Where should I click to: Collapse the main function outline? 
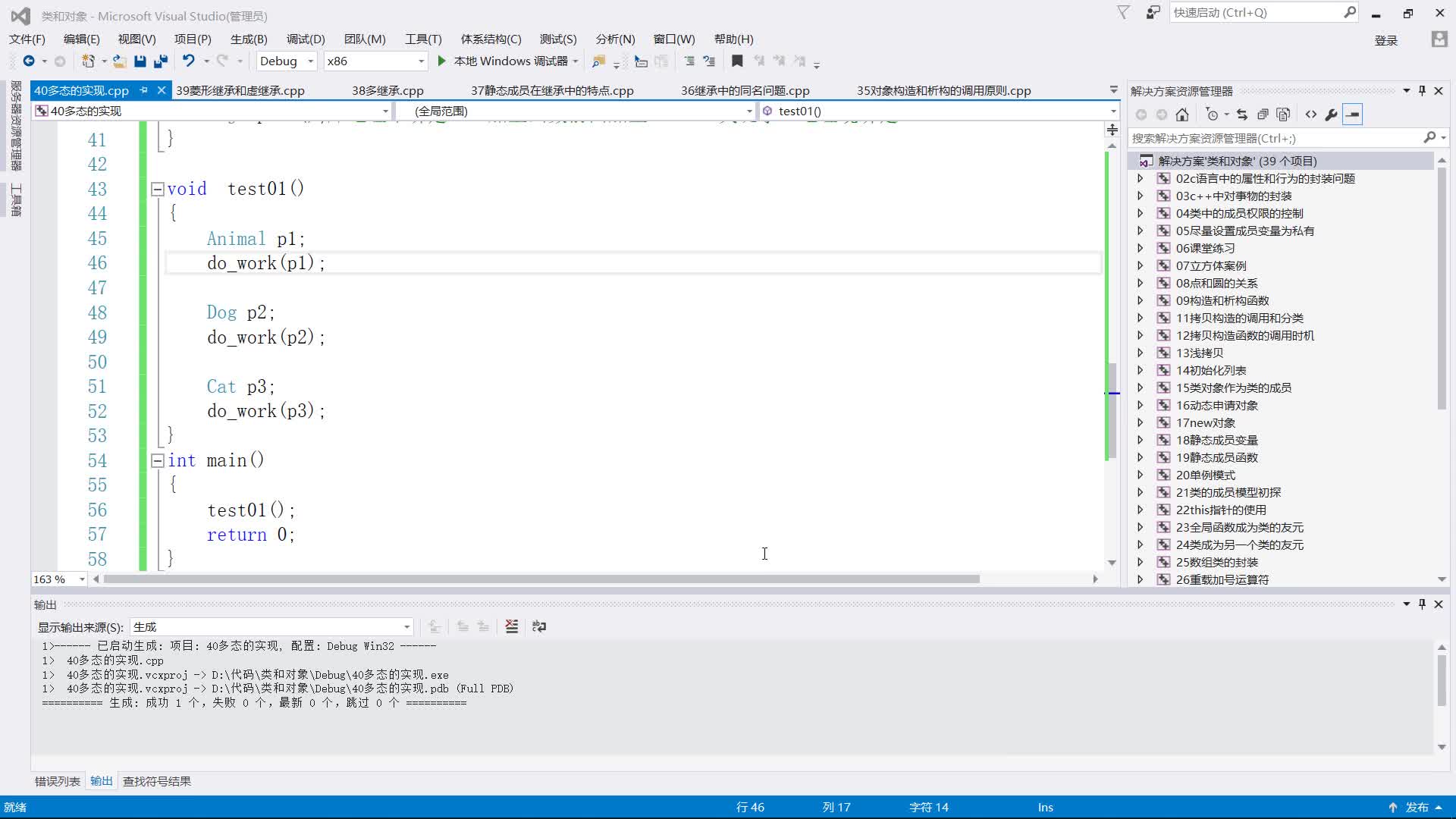(x=158, y=460)
